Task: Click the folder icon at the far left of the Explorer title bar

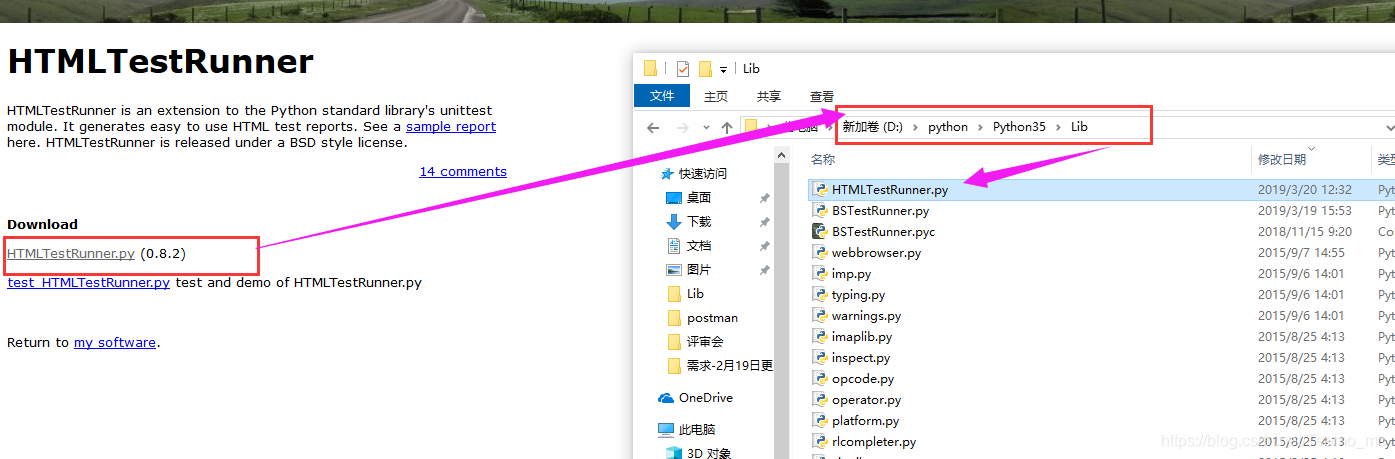Action: 650,69
